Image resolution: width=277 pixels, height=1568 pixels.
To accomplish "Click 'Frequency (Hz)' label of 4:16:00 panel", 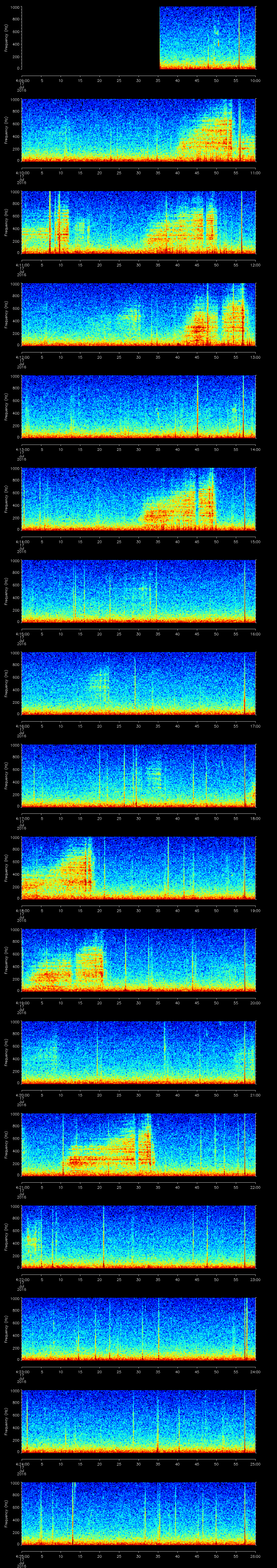I will (x=6, y=683).
